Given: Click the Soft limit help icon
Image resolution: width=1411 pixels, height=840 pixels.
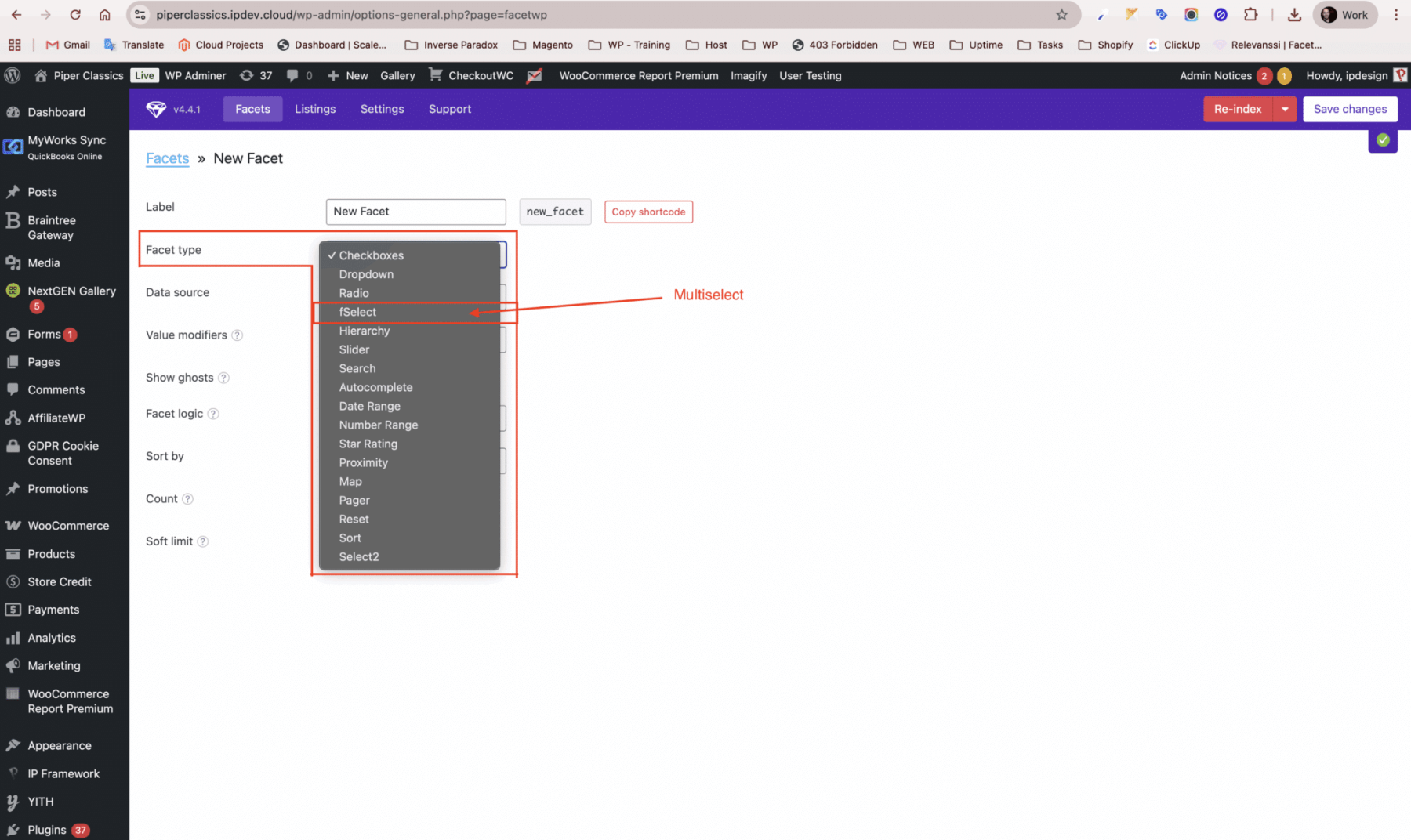Looking at the screenshot, I should [x=203, y=541].
